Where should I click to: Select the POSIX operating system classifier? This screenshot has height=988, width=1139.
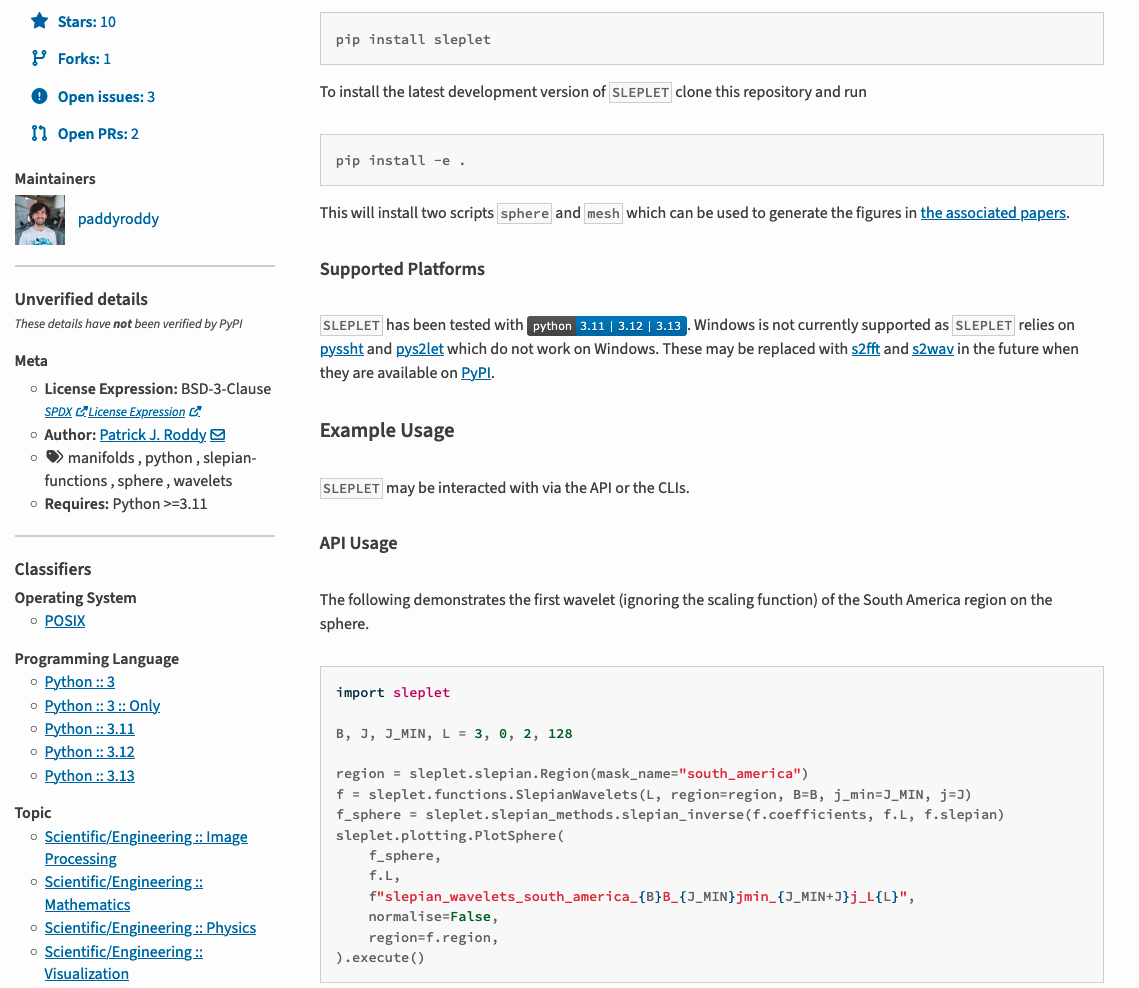point(64,620)
